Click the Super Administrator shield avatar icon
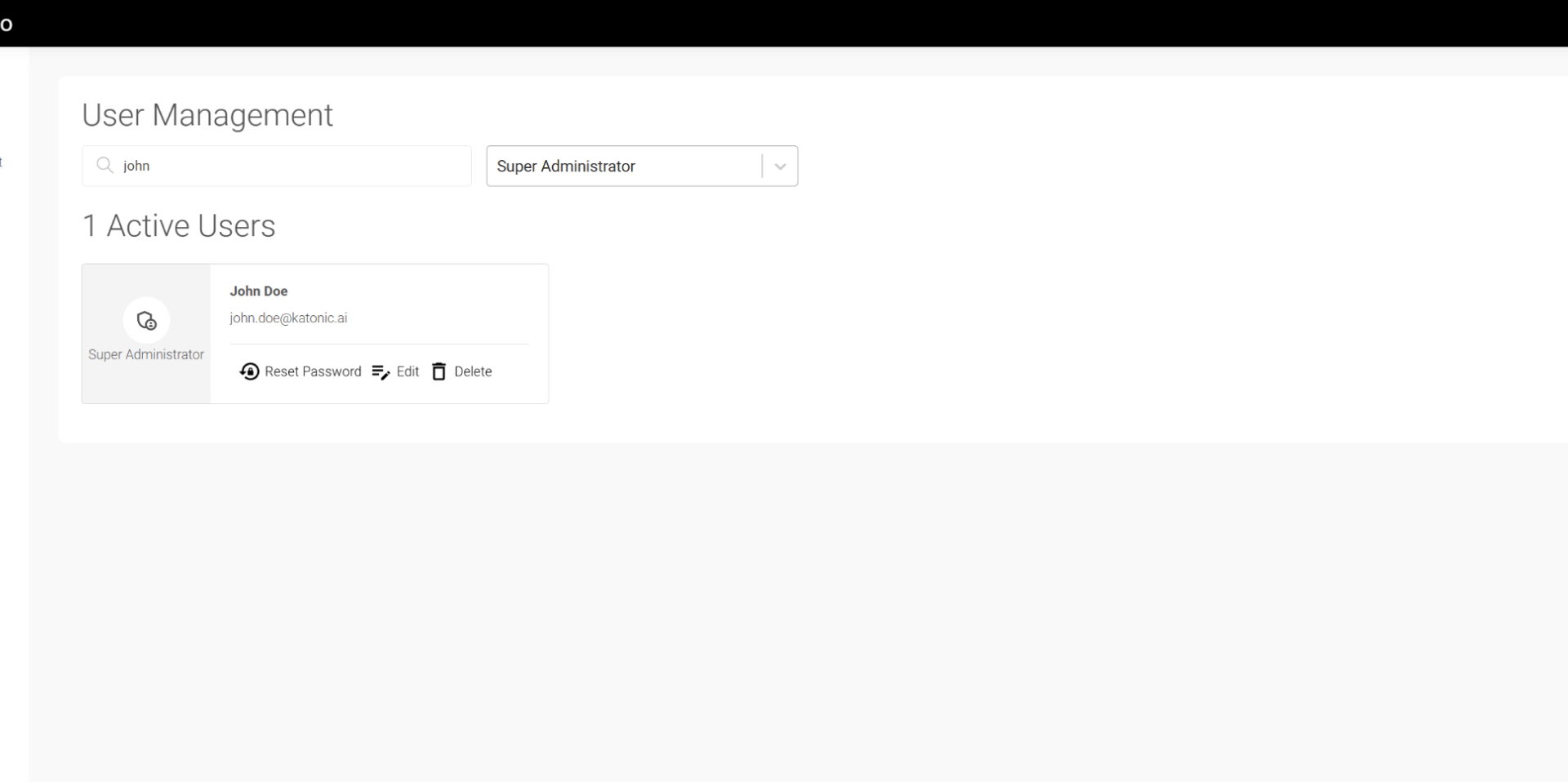Viewport: 1568px width, 782px height. point(145,321)
